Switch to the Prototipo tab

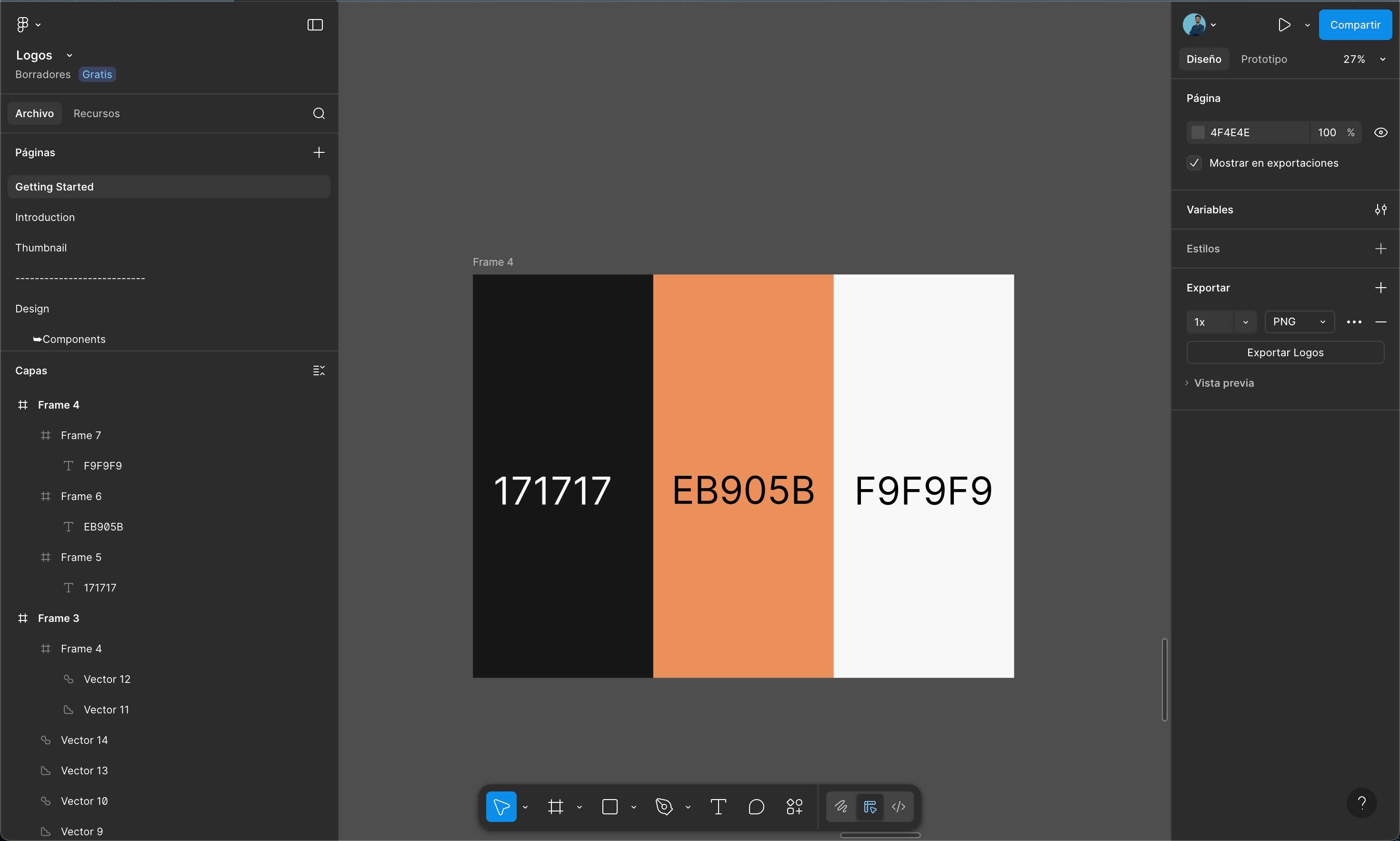pyautogui.click(x=1263, y=60)
